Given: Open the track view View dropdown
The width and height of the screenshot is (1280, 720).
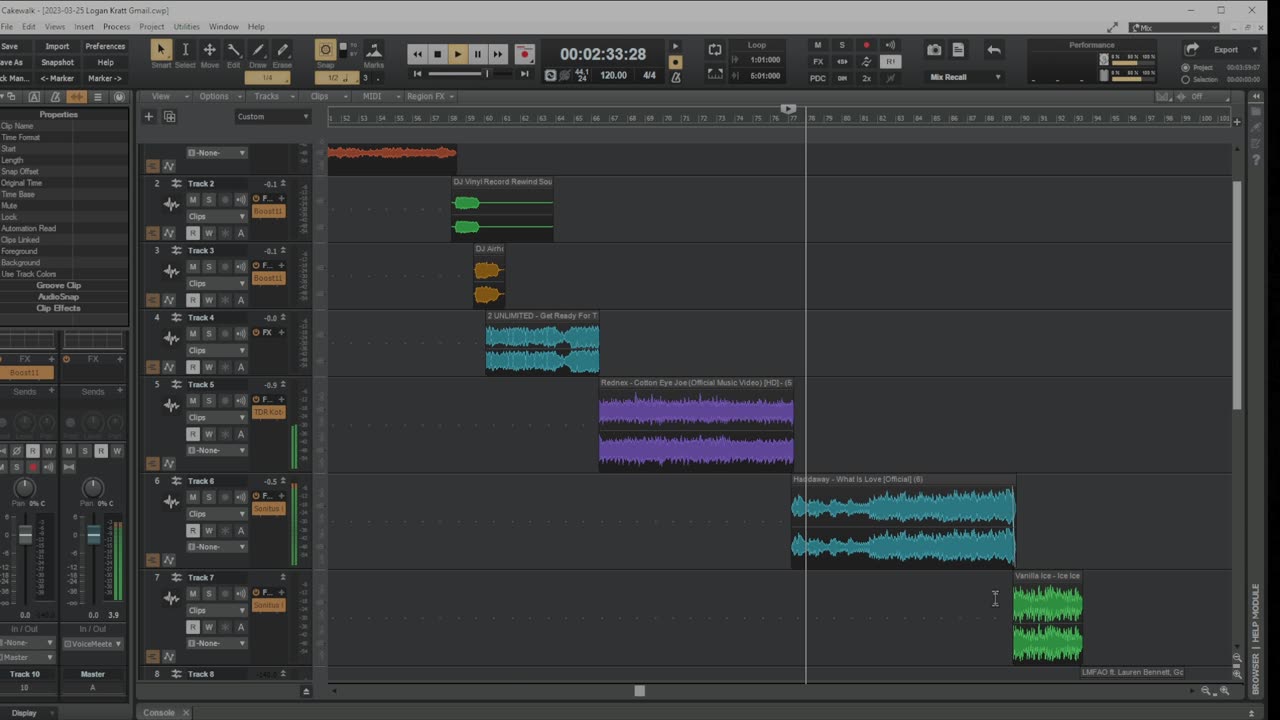Looking at the screenshot, I should (x=165, y=96).
